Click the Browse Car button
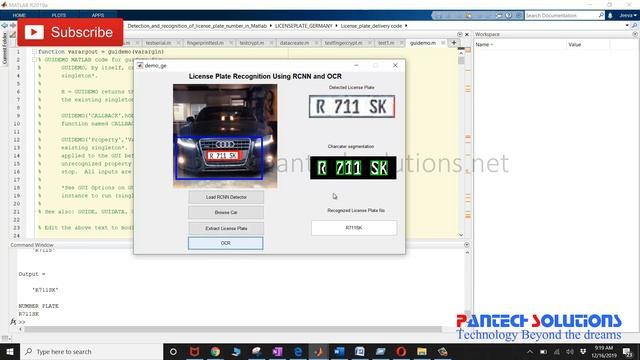The height and width of the screenshot is (360, 640). pos(226,213)
